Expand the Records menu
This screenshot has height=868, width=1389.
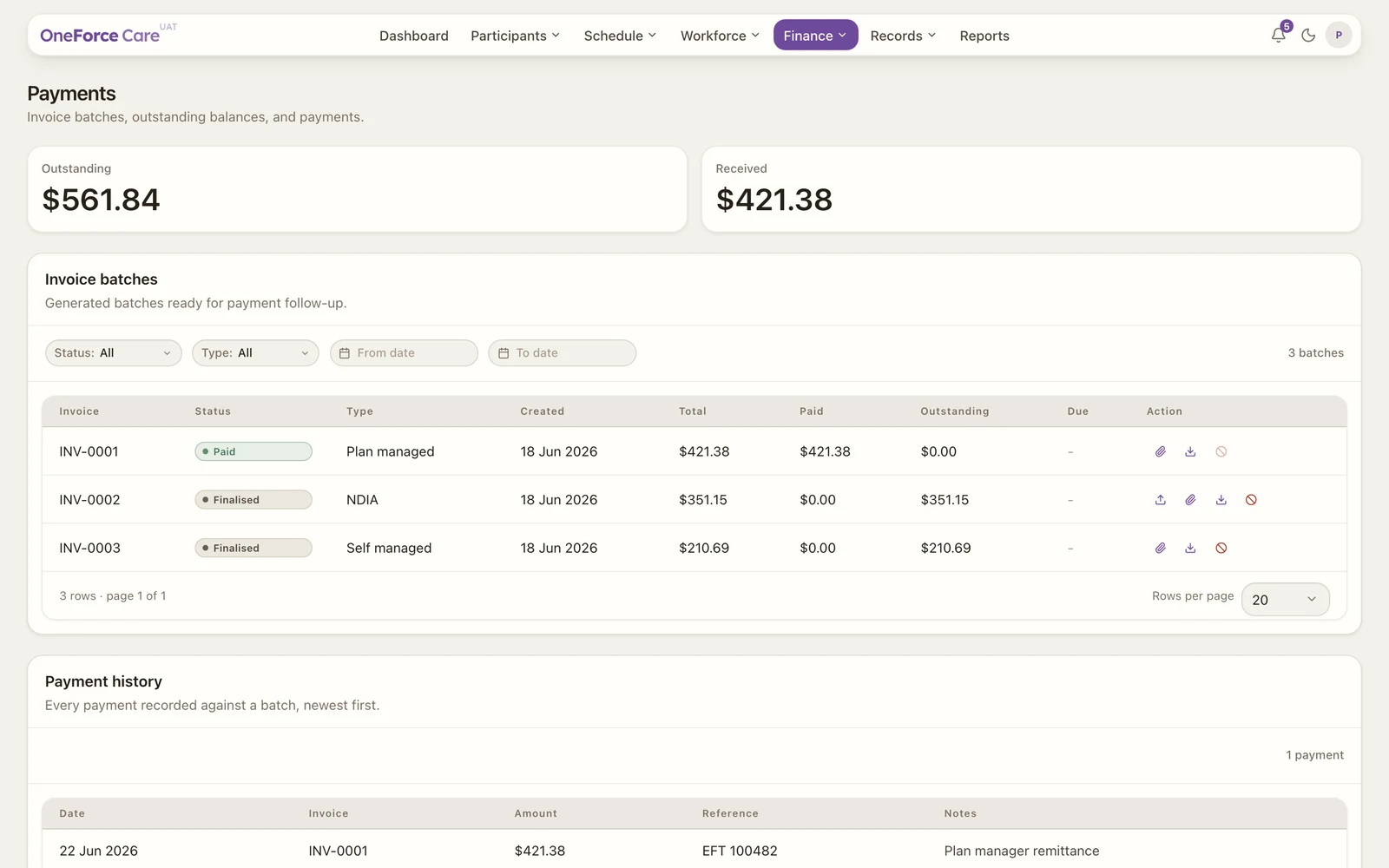(903, 36)
